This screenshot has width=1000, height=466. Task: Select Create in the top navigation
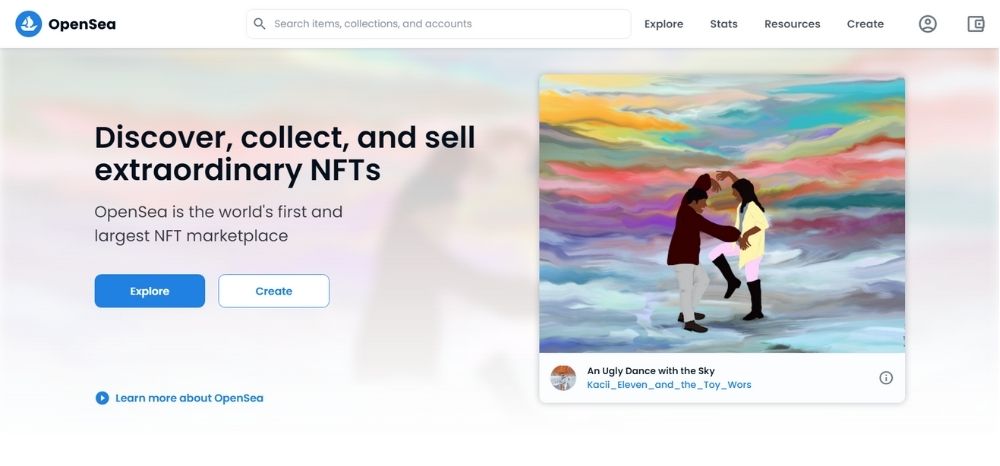(865, 24)
